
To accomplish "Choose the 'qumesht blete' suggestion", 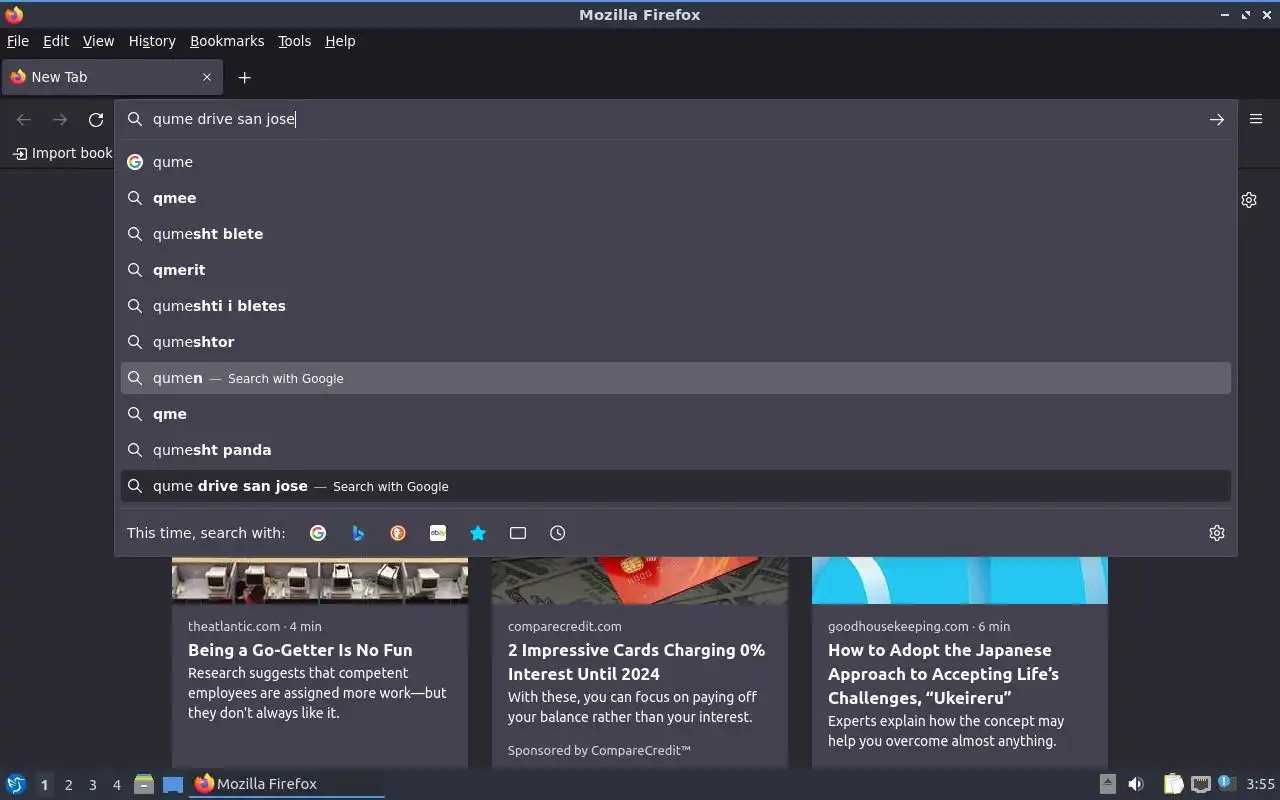I will click(675, 234).
